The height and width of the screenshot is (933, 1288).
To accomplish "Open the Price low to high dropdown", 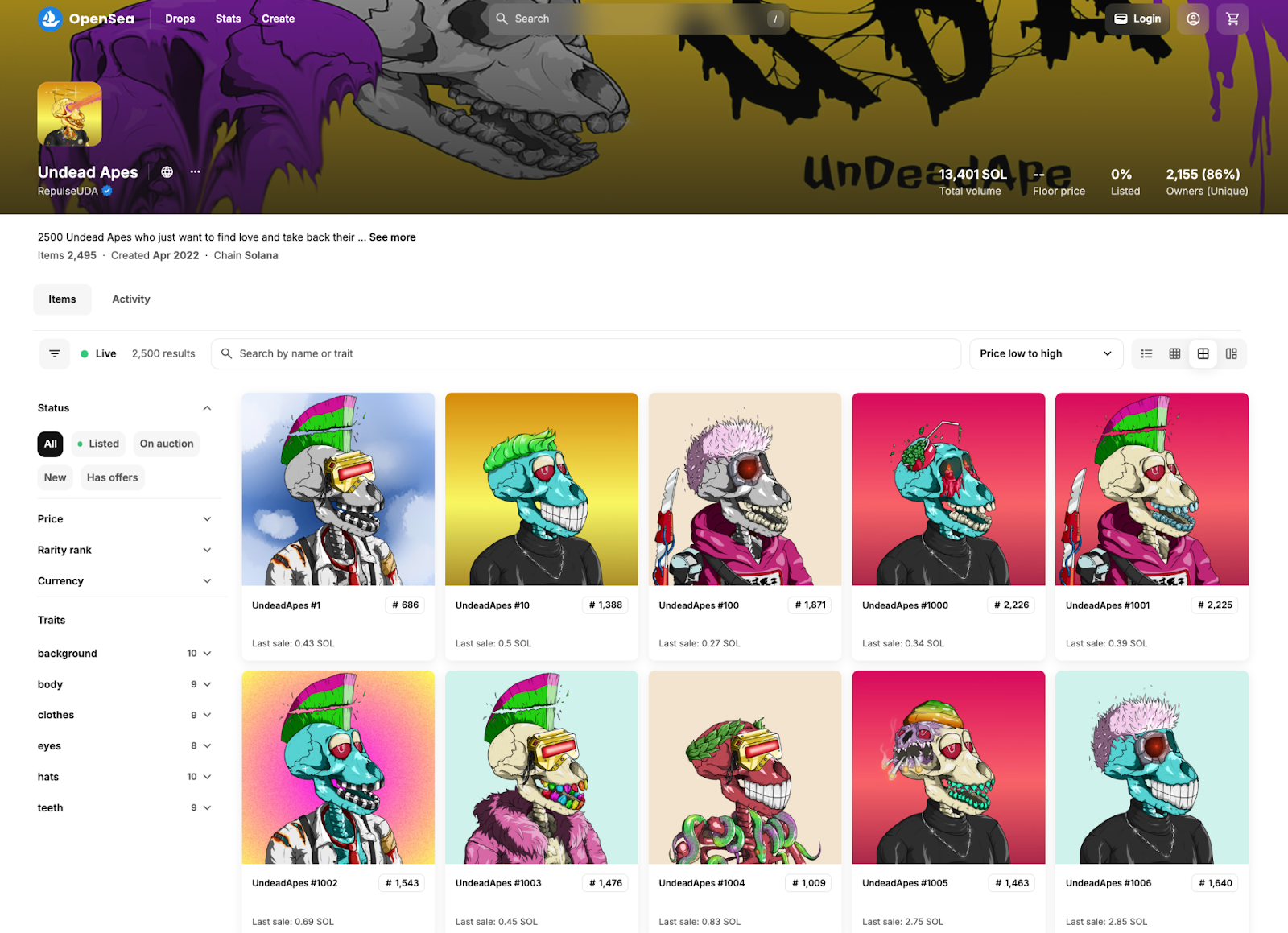I will 1045,353.
